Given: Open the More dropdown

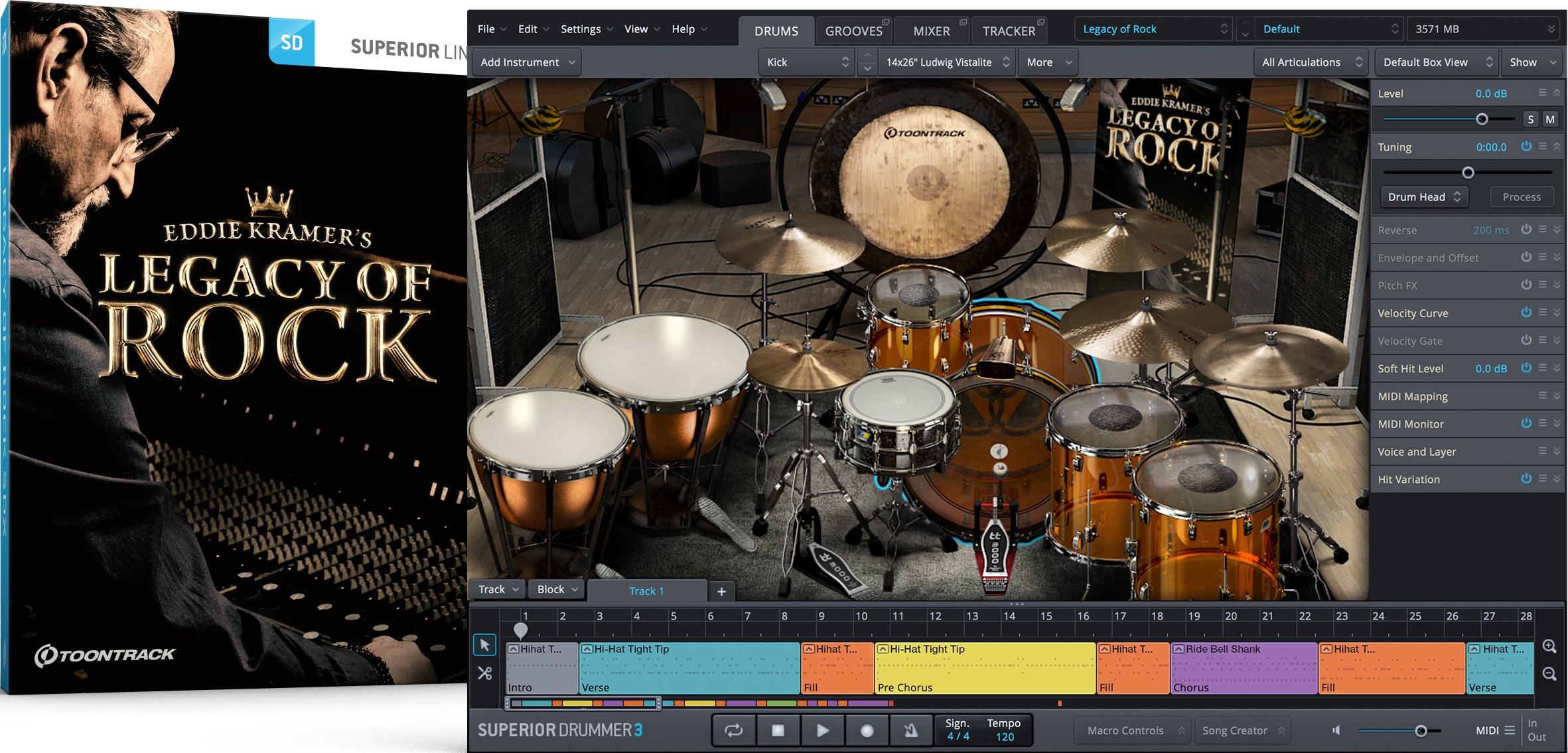Looking at the screenshot, I should (x=1048, y=62).
